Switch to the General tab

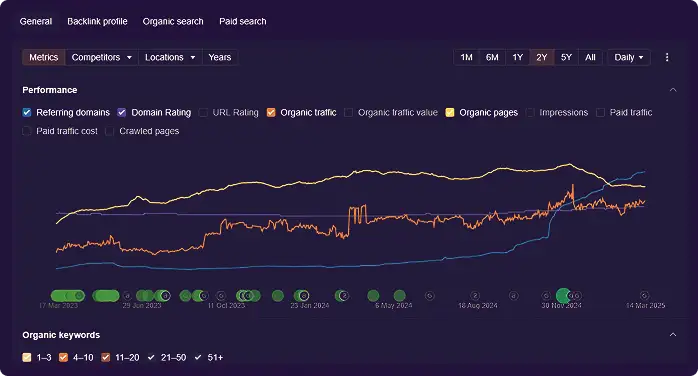tap(36, 21)
